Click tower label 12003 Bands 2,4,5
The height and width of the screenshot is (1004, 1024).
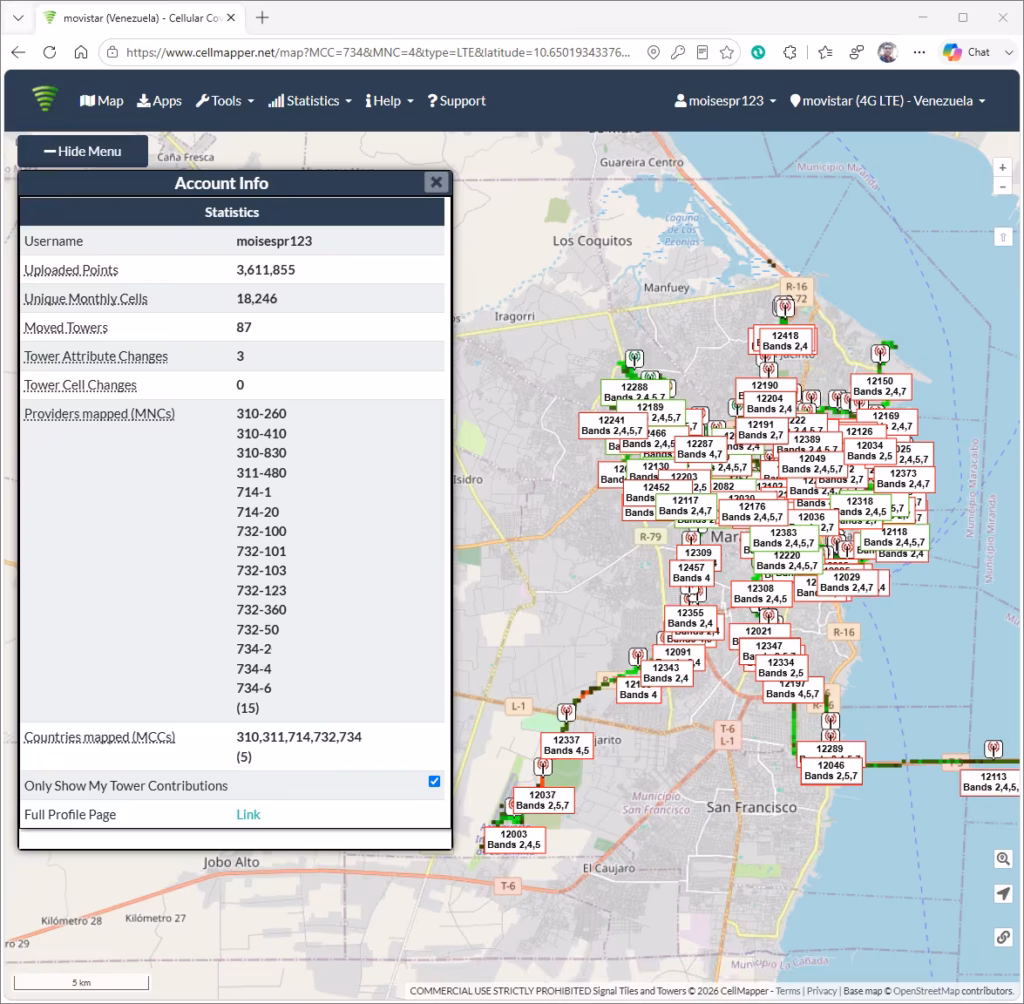514,839
